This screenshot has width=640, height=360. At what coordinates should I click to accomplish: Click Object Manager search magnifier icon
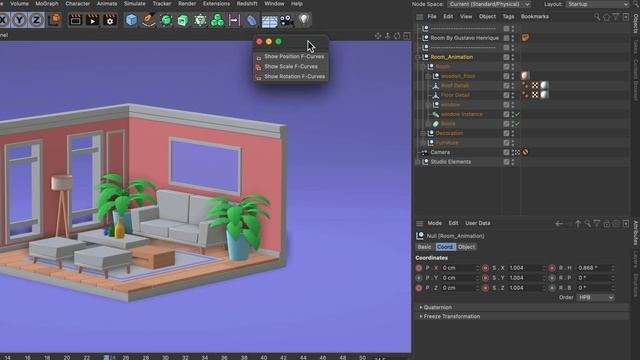tap(597, 17)
